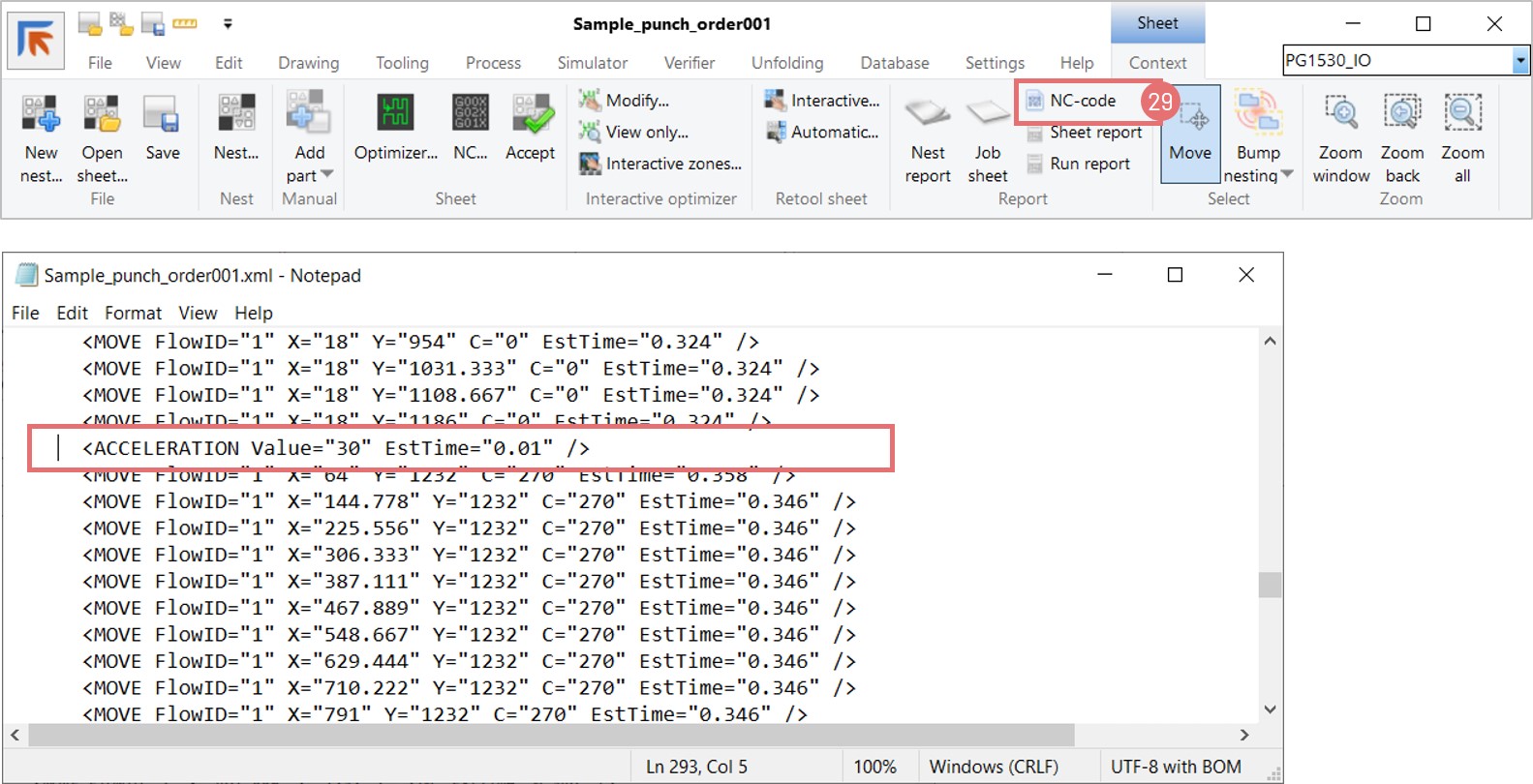Screen dimensions: 1533x784
Task: Click the Save disk icon
Action: click(162, 114)
